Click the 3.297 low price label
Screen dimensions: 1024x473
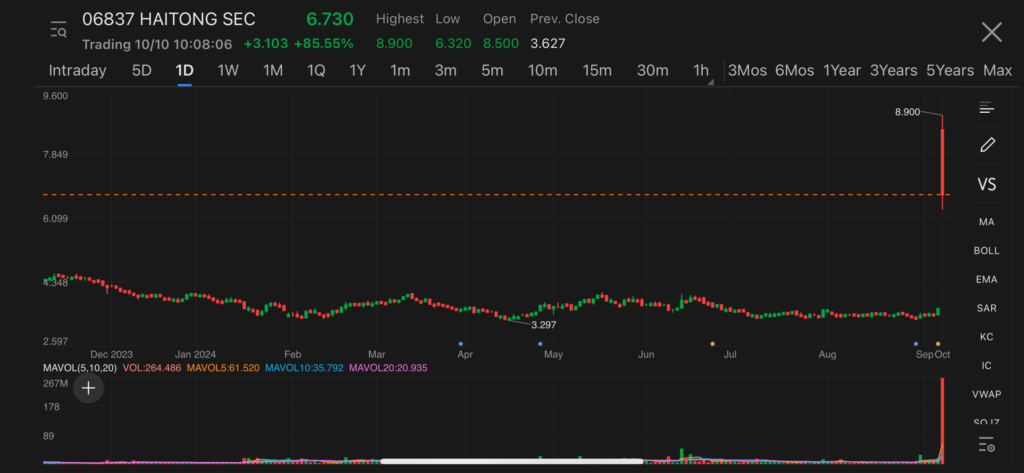[x=543, y=325]
